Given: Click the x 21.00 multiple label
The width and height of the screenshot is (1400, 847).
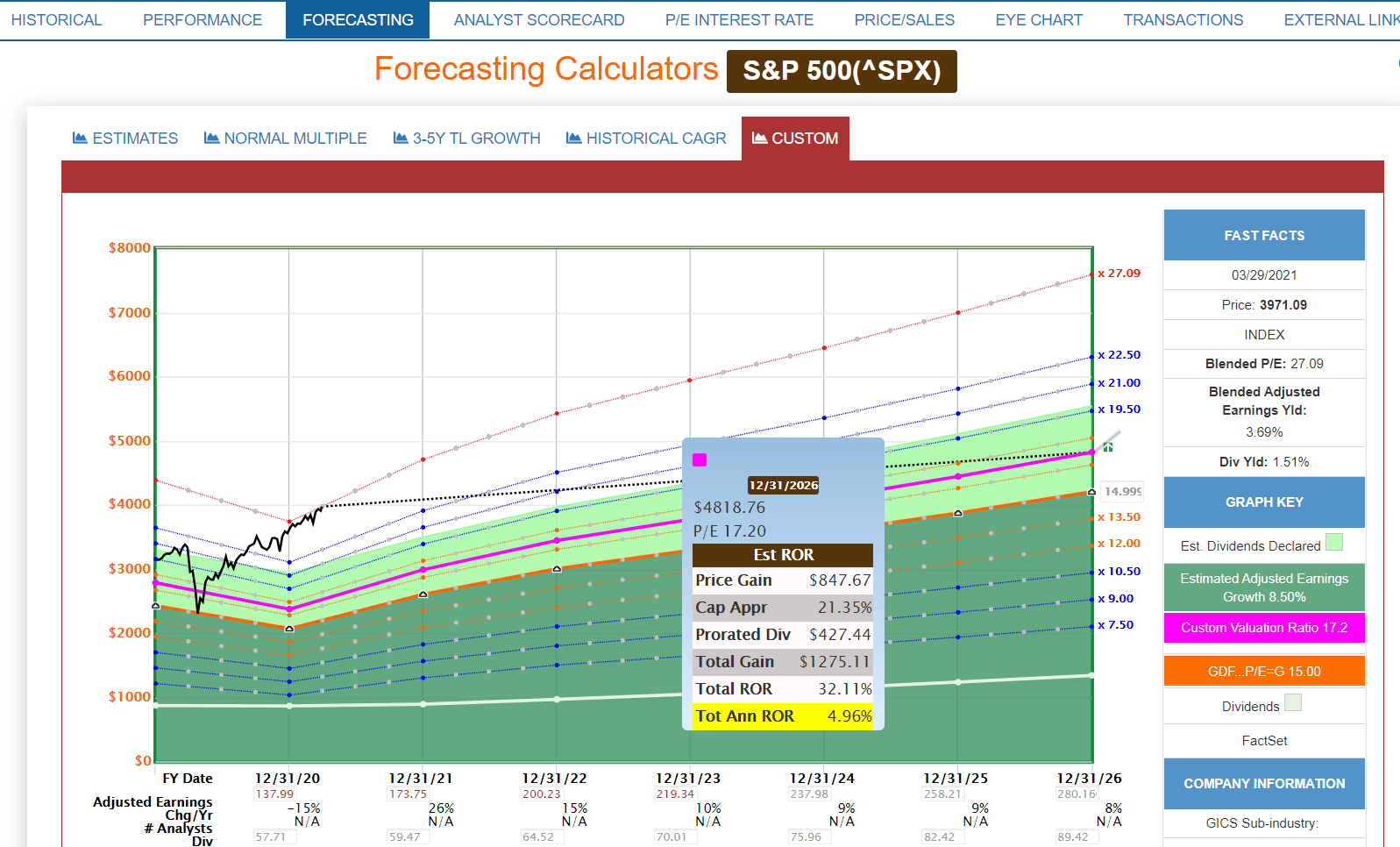Looking at the screenshot, I should point(1119,383).
